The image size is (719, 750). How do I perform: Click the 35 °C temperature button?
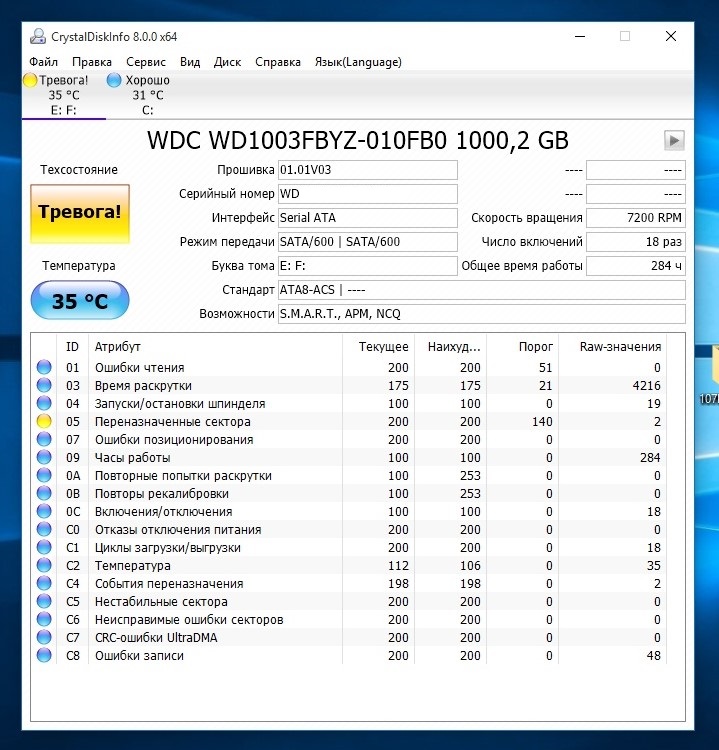point(80,300)
